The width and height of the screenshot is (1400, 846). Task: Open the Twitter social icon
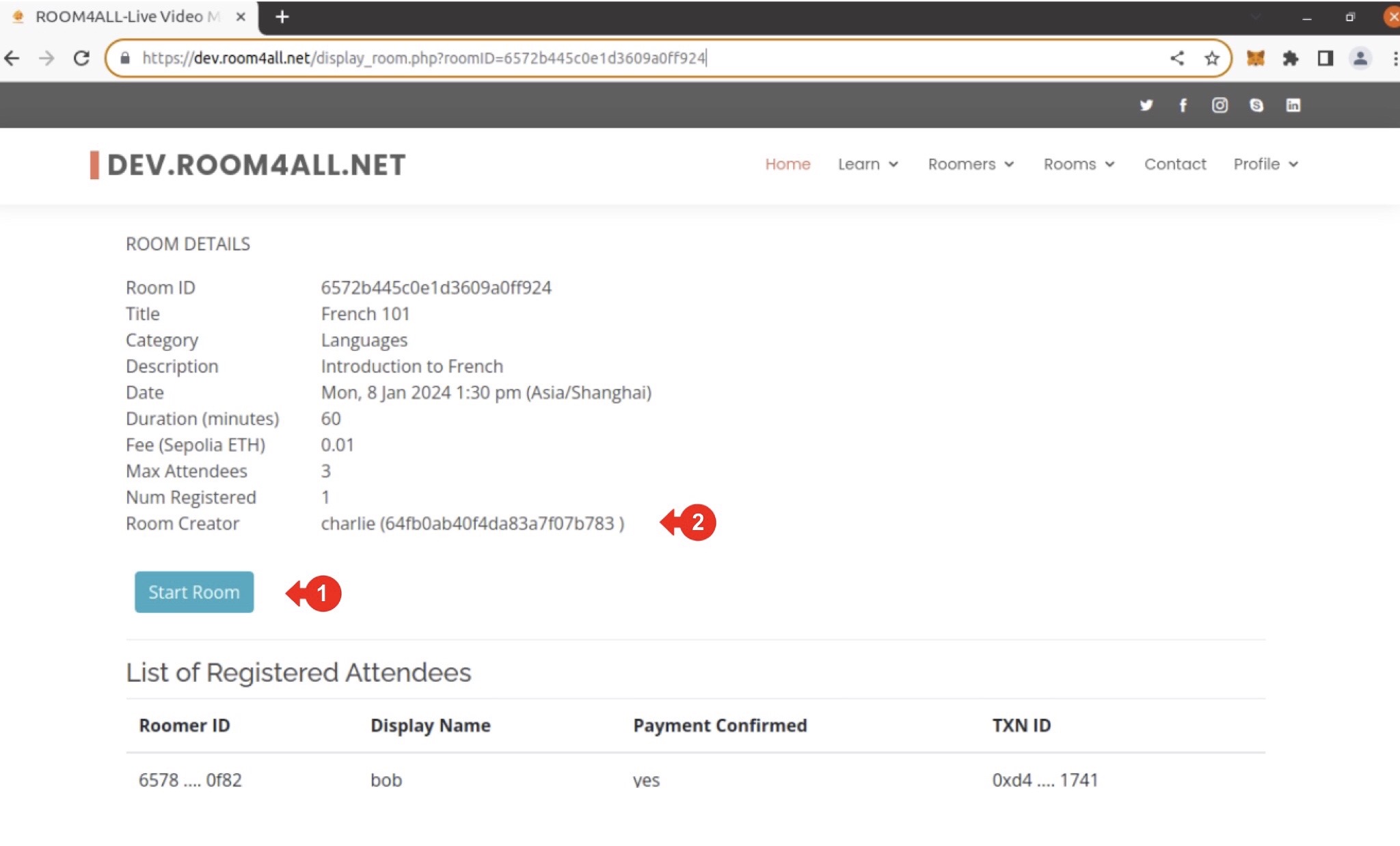click(1146, 105)
